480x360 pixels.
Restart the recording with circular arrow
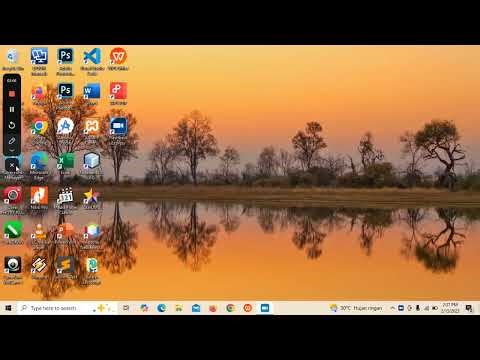pyautogui.click(x=12, y=125)
